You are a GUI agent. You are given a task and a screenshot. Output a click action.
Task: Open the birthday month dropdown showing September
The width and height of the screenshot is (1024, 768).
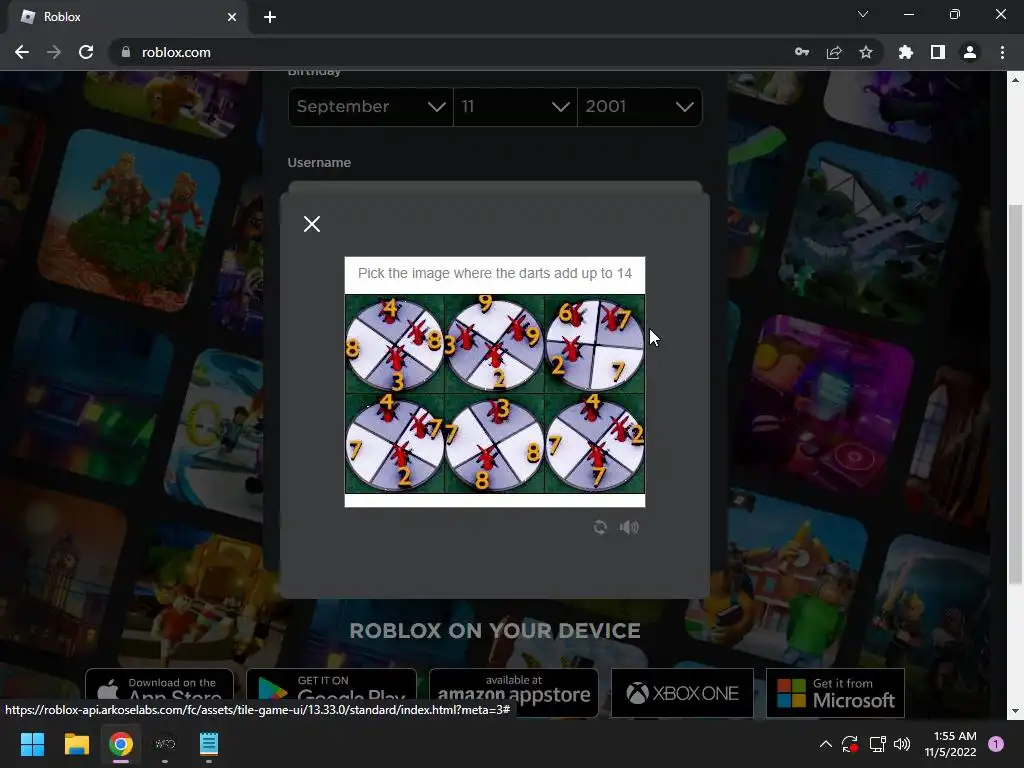[x=371, y=106]
